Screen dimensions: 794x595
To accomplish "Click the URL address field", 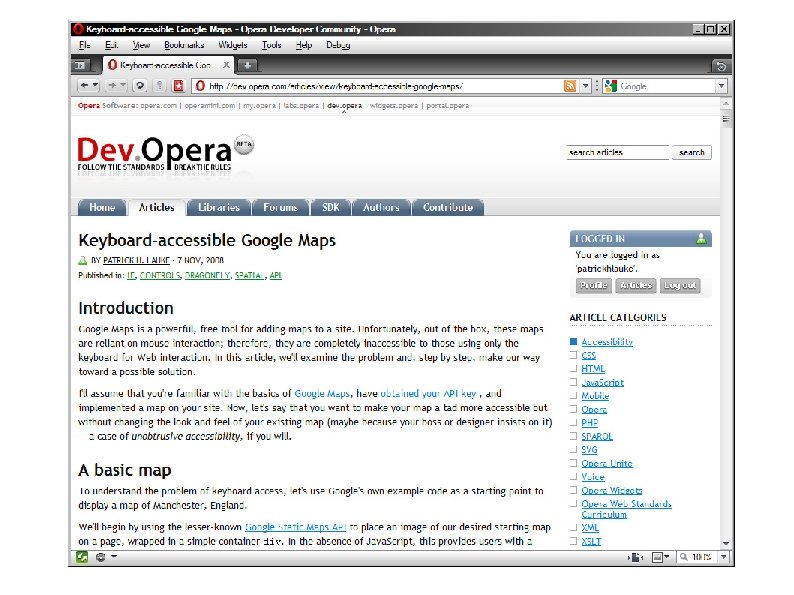I will pyautogui.click(x=385, y=86).
